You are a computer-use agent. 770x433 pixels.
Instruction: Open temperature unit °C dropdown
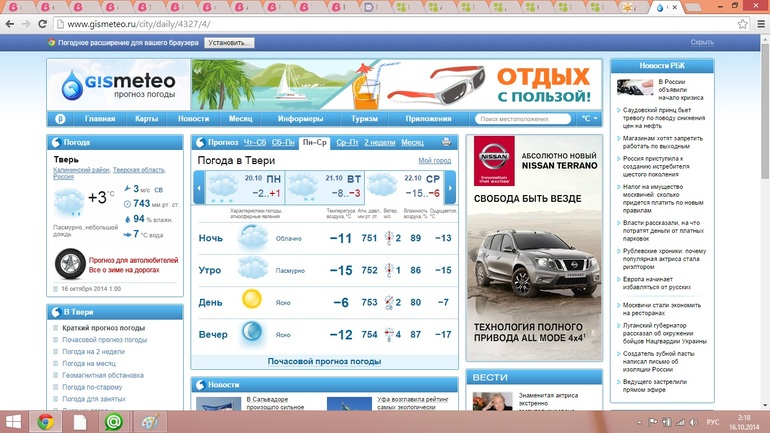pos(589,119)
